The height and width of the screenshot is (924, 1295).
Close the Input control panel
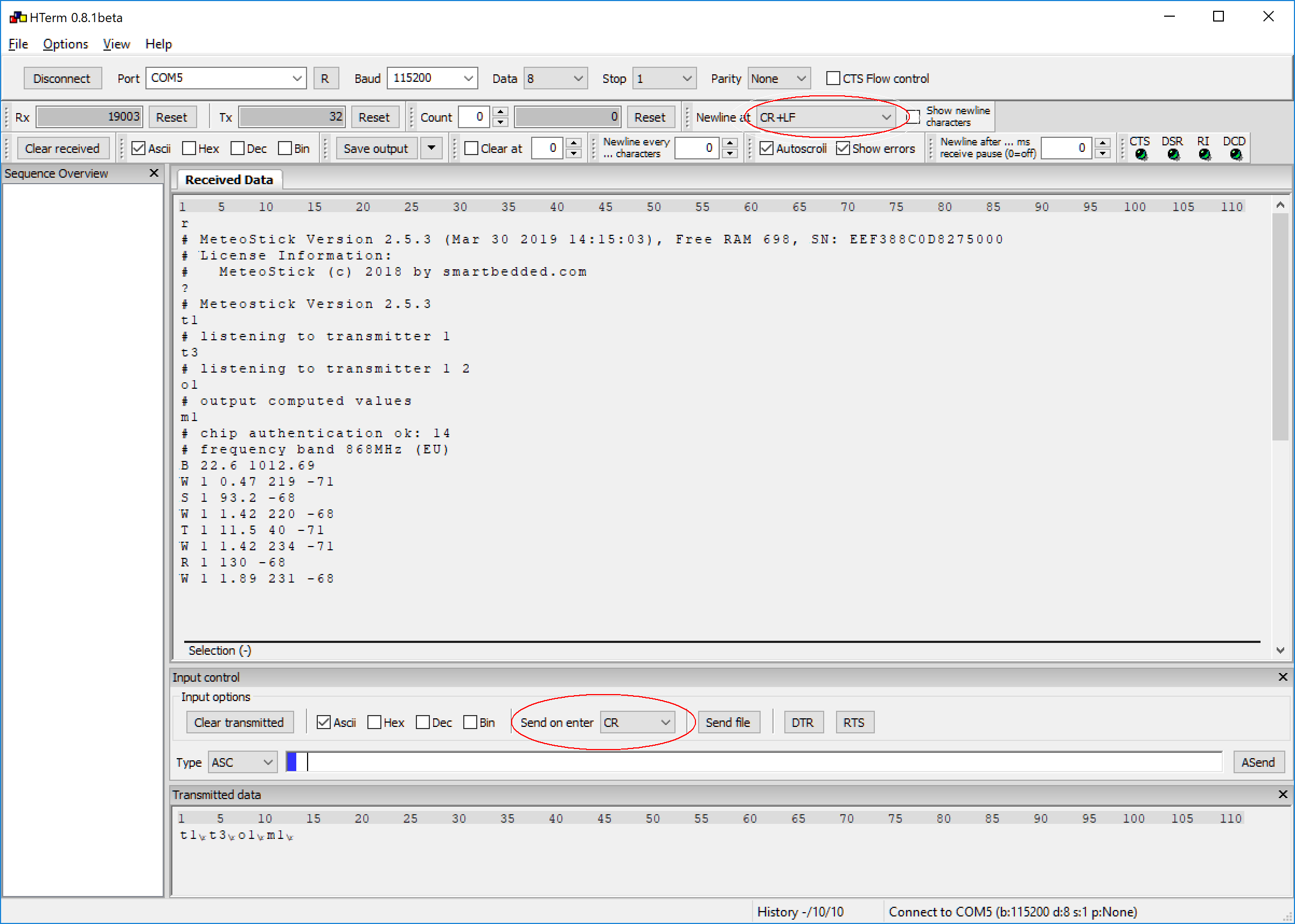[1283, 676]
